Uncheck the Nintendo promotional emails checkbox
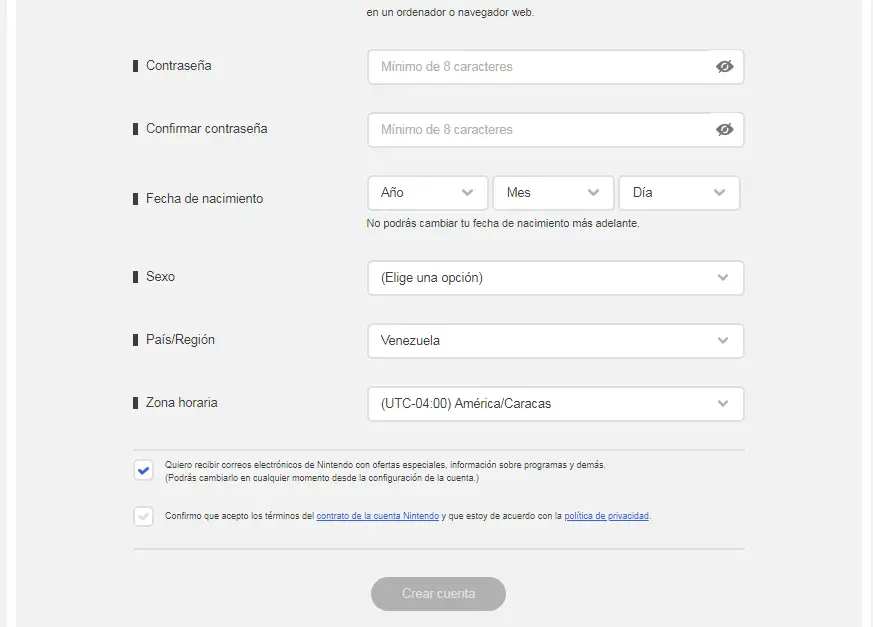The height and width of the screenshot is (627, 873). coord(144,471)
